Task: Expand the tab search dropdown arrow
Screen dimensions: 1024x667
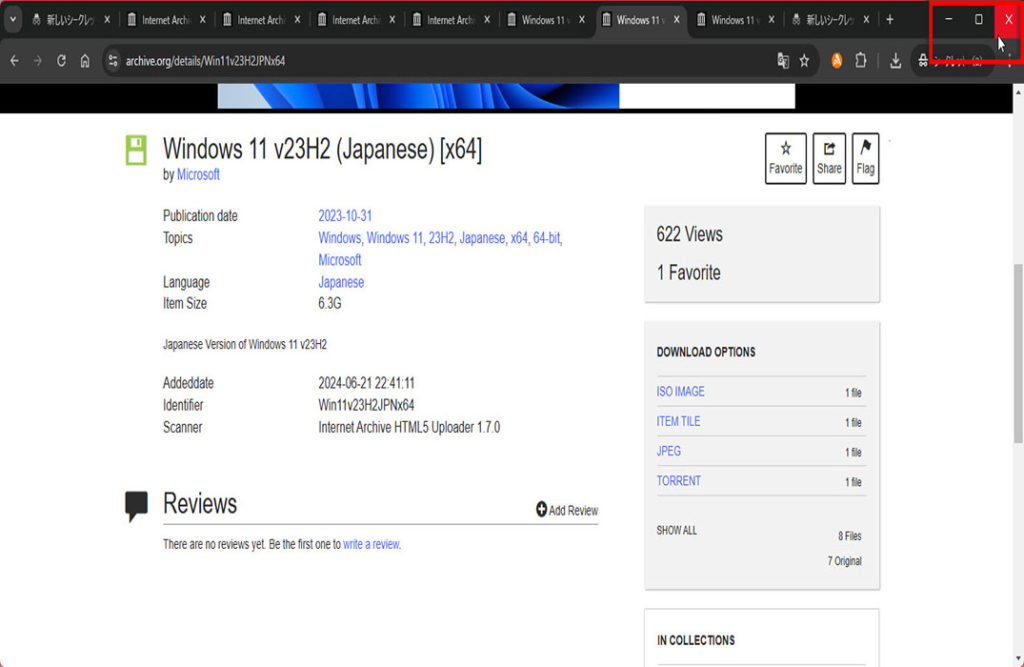Action: point(14,20)
